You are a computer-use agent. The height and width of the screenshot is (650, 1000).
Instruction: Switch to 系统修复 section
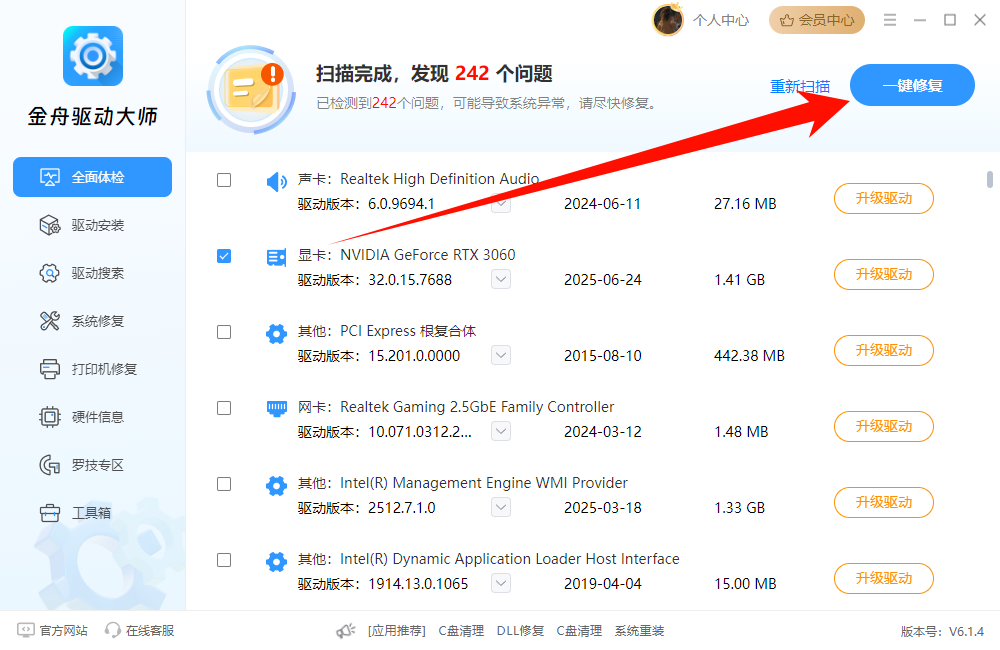[x=92, y=321]
